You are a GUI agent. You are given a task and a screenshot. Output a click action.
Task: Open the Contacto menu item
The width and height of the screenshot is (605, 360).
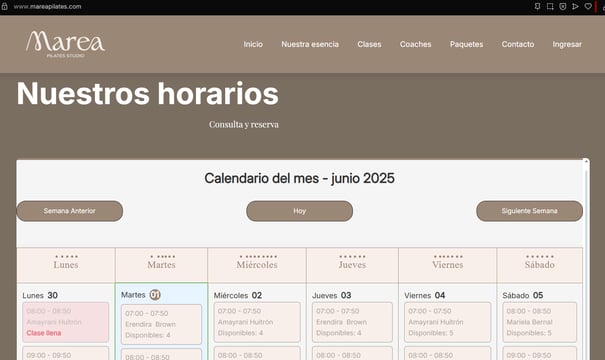click(x=518, y=44)
